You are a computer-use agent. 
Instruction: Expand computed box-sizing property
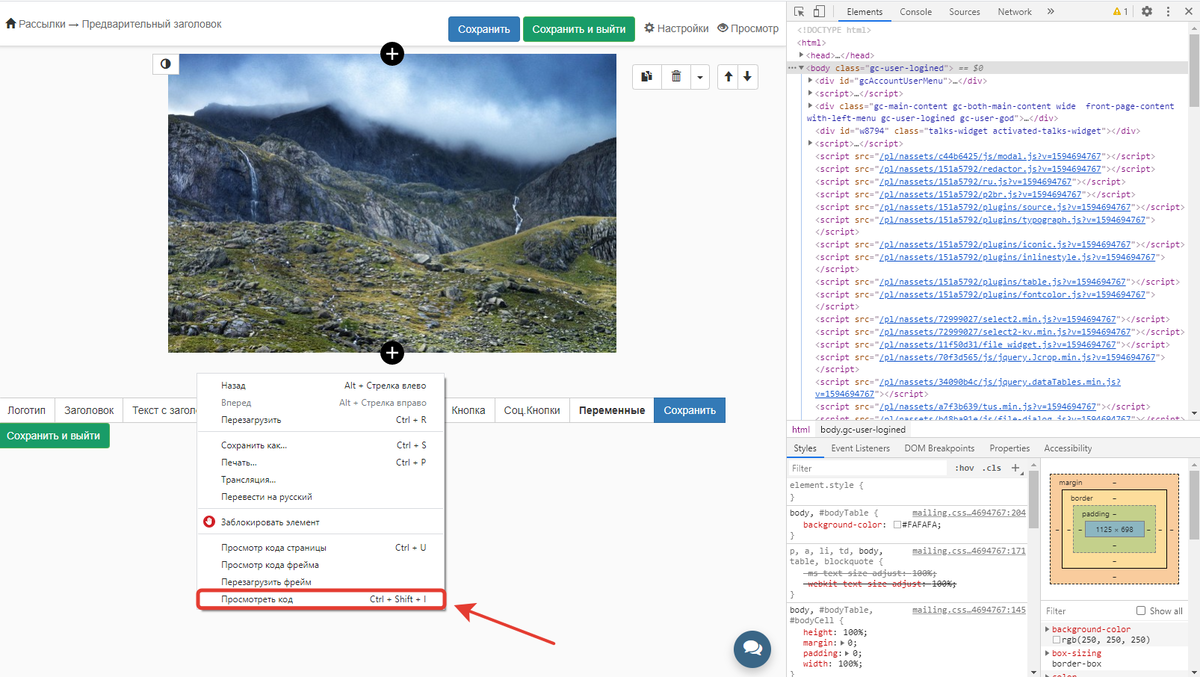pos(1048,653)
